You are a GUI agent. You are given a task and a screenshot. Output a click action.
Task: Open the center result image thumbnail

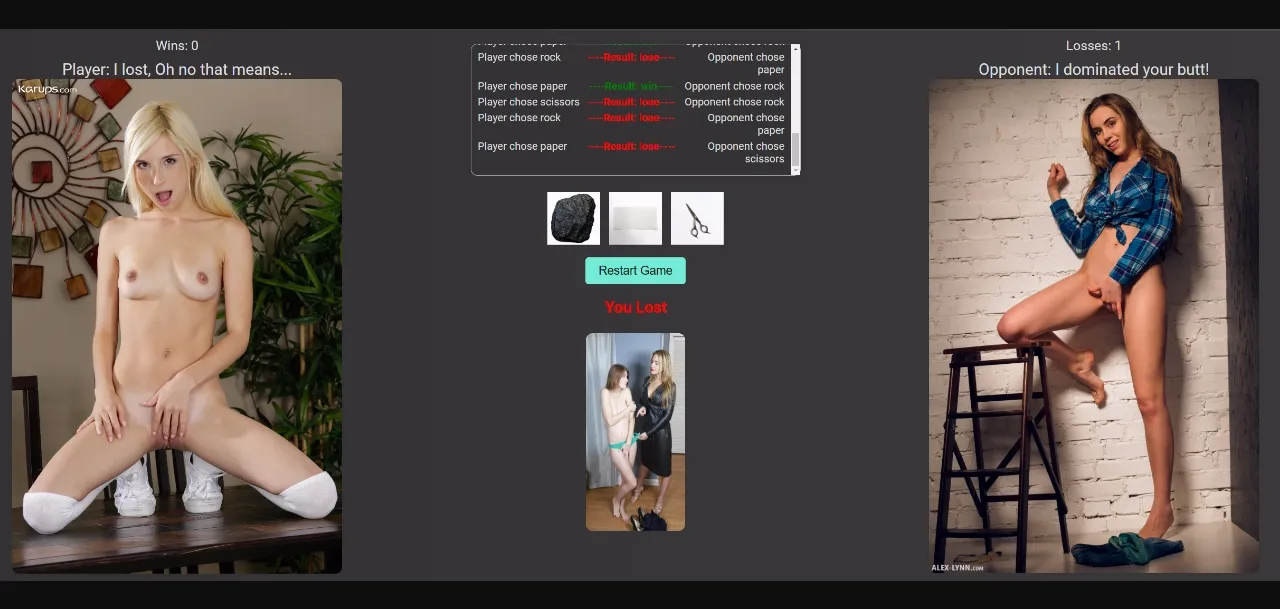click(x=635, y=431)
